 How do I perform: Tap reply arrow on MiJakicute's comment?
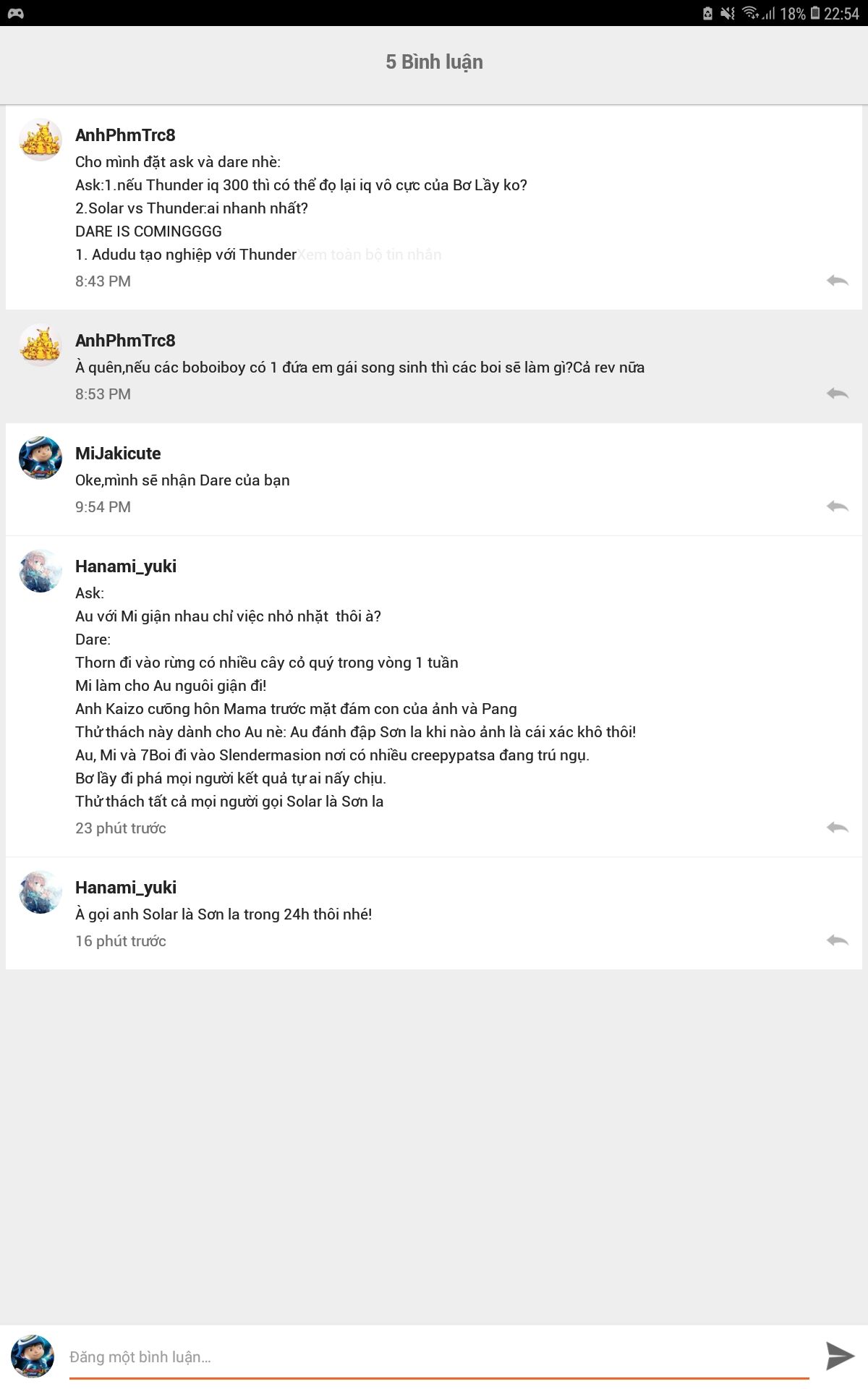[x=837, y=506]
